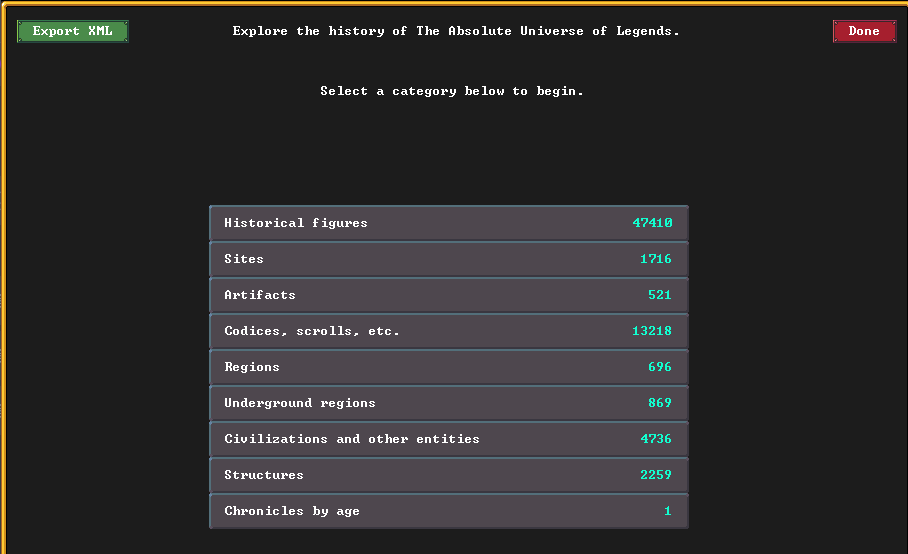Click the 2259 structures count
Viewport: 908px width, 554px height.
click(656, 475)
